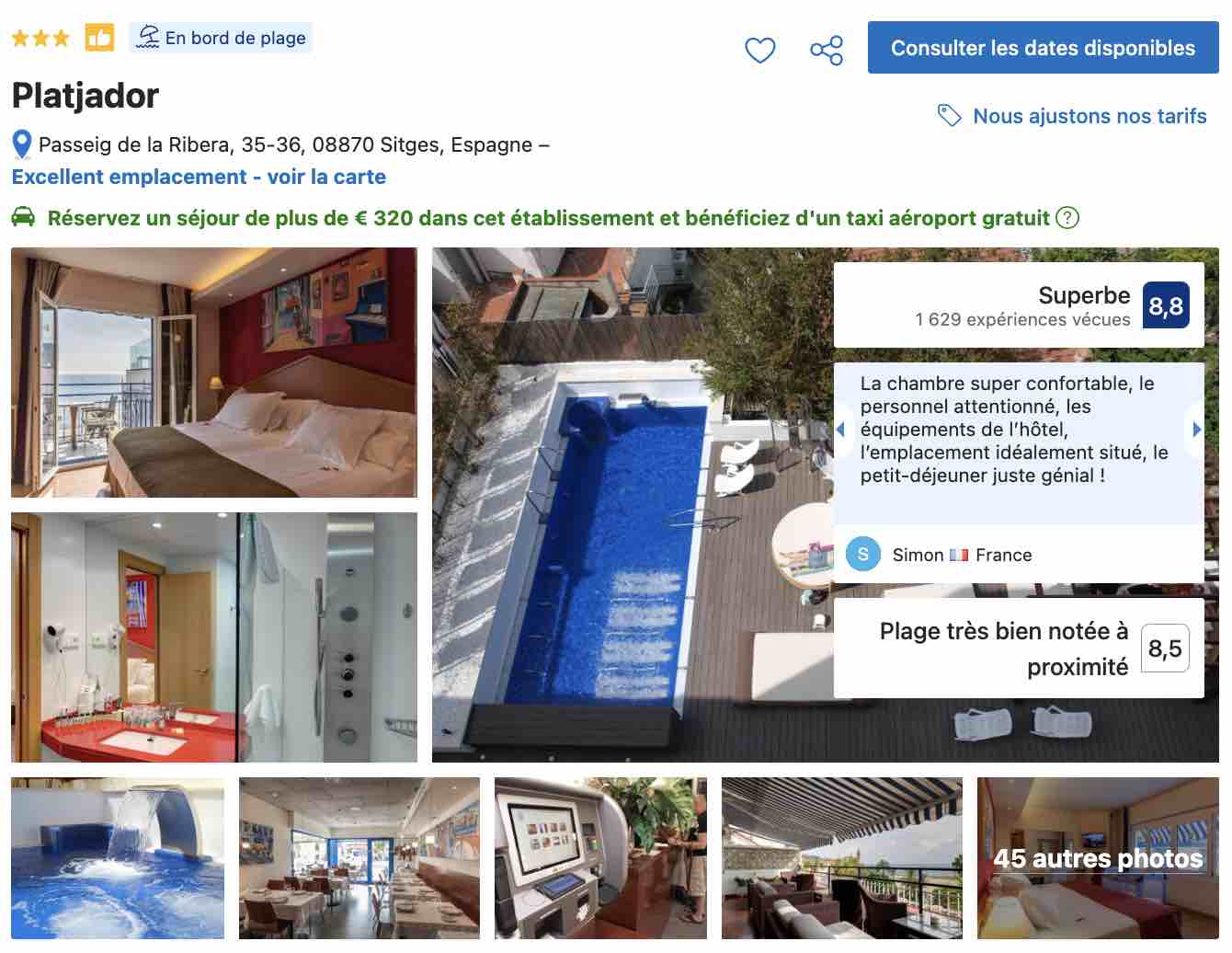Show the previous guest review arrow

pyautogui.click(x=840, y=429)
